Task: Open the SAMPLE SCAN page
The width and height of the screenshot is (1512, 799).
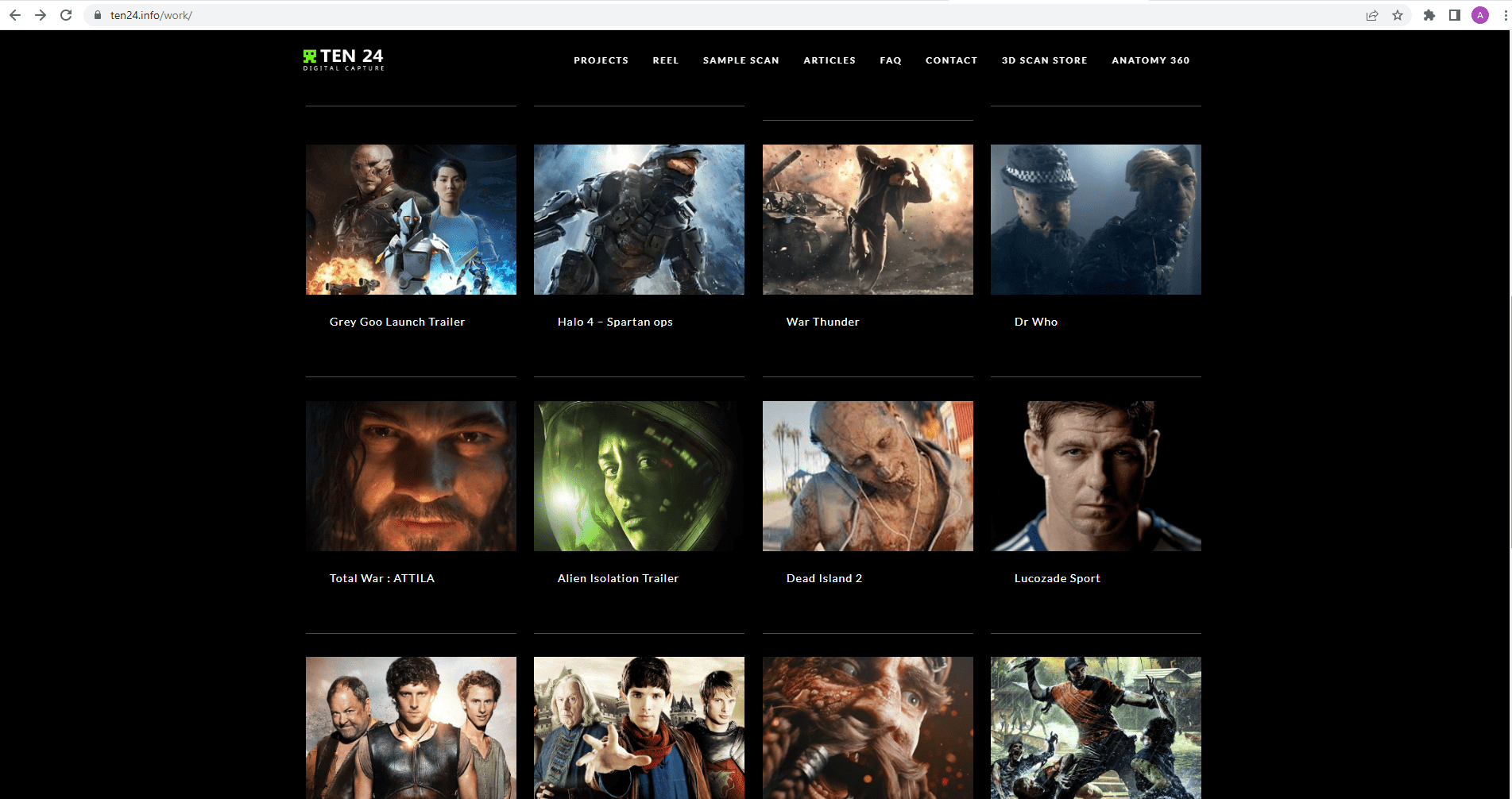Action: click(x=741, y=60)
